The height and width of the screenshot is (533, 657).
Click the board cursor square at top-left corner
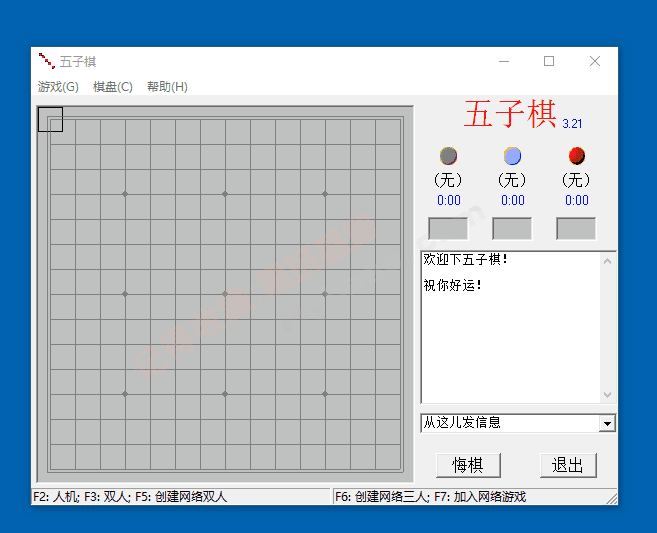tap(50, 119)
